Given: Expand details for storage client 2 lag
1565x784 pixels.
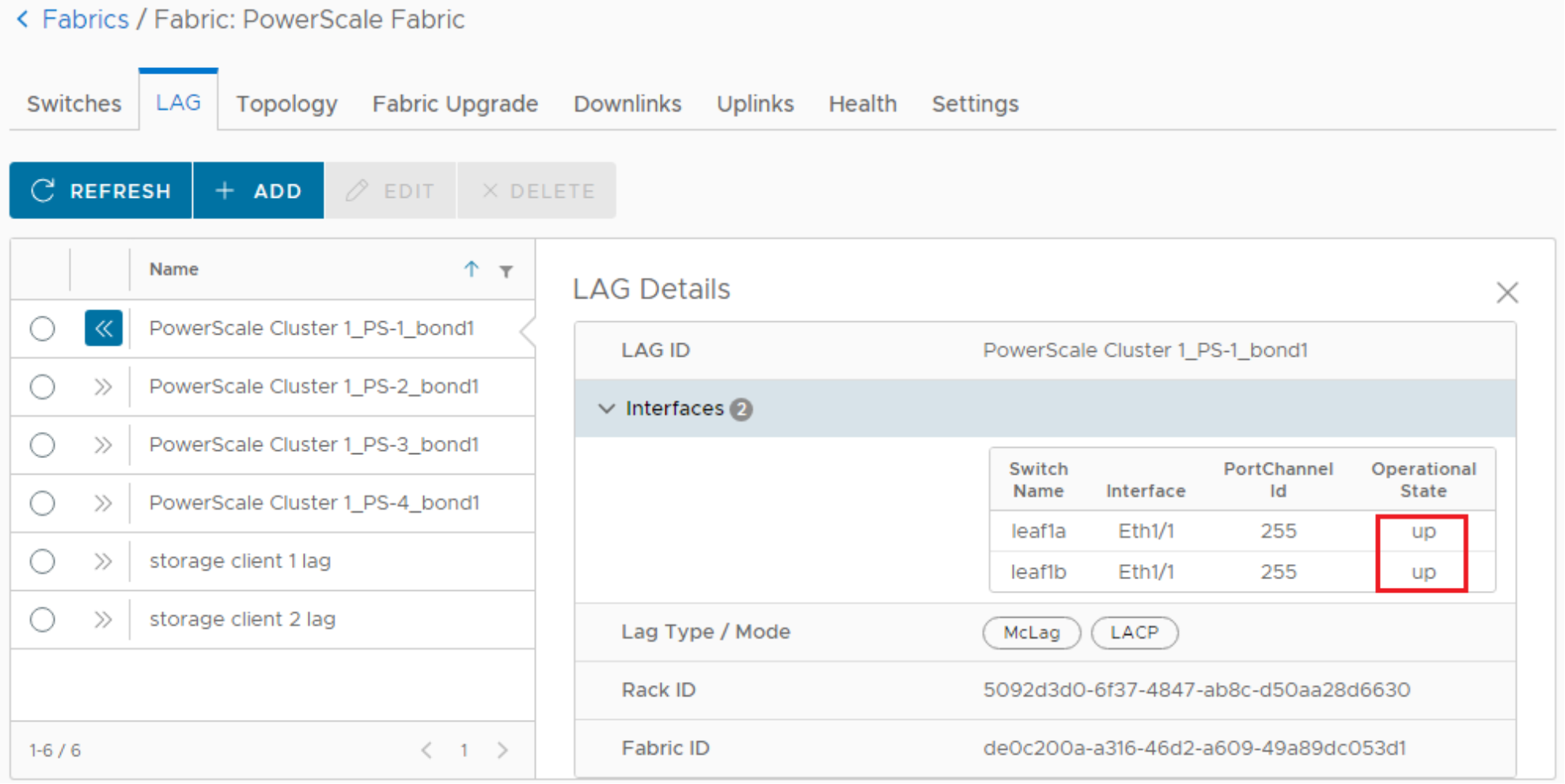Looking at the screenshot, I should [103, 619].
